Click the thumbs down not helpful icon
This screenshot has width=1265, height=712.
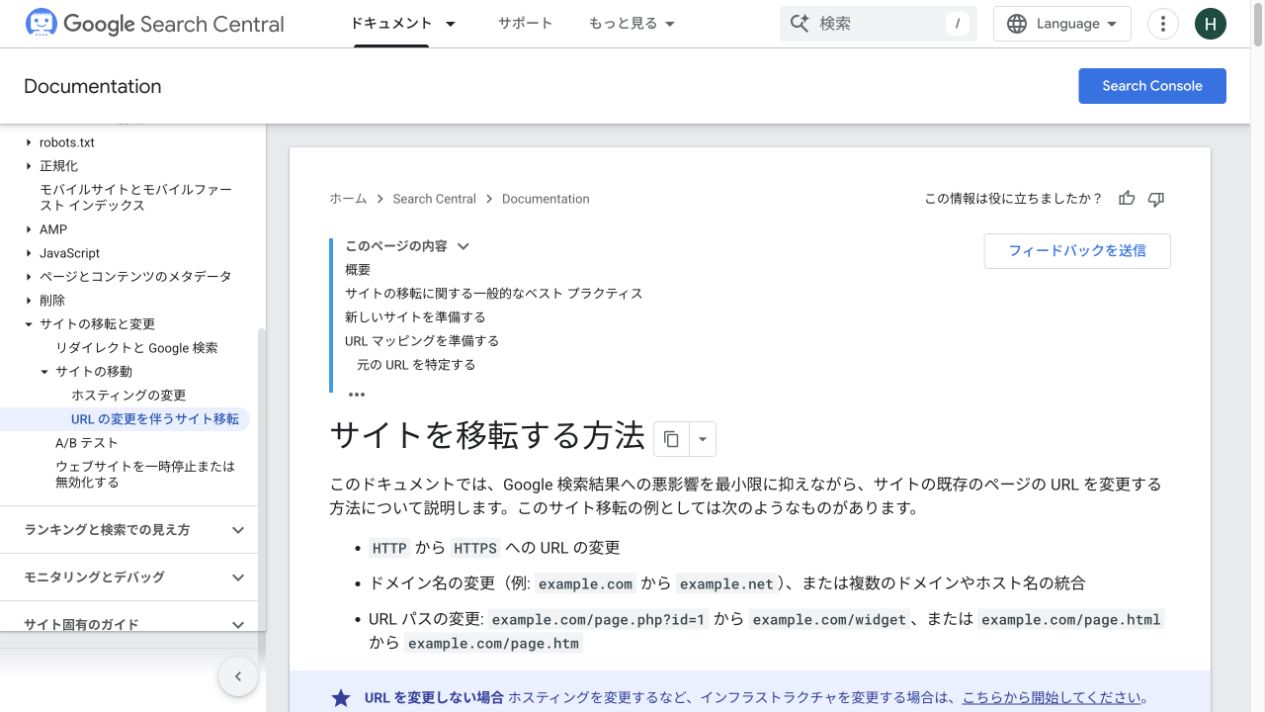coord(1156,198)
